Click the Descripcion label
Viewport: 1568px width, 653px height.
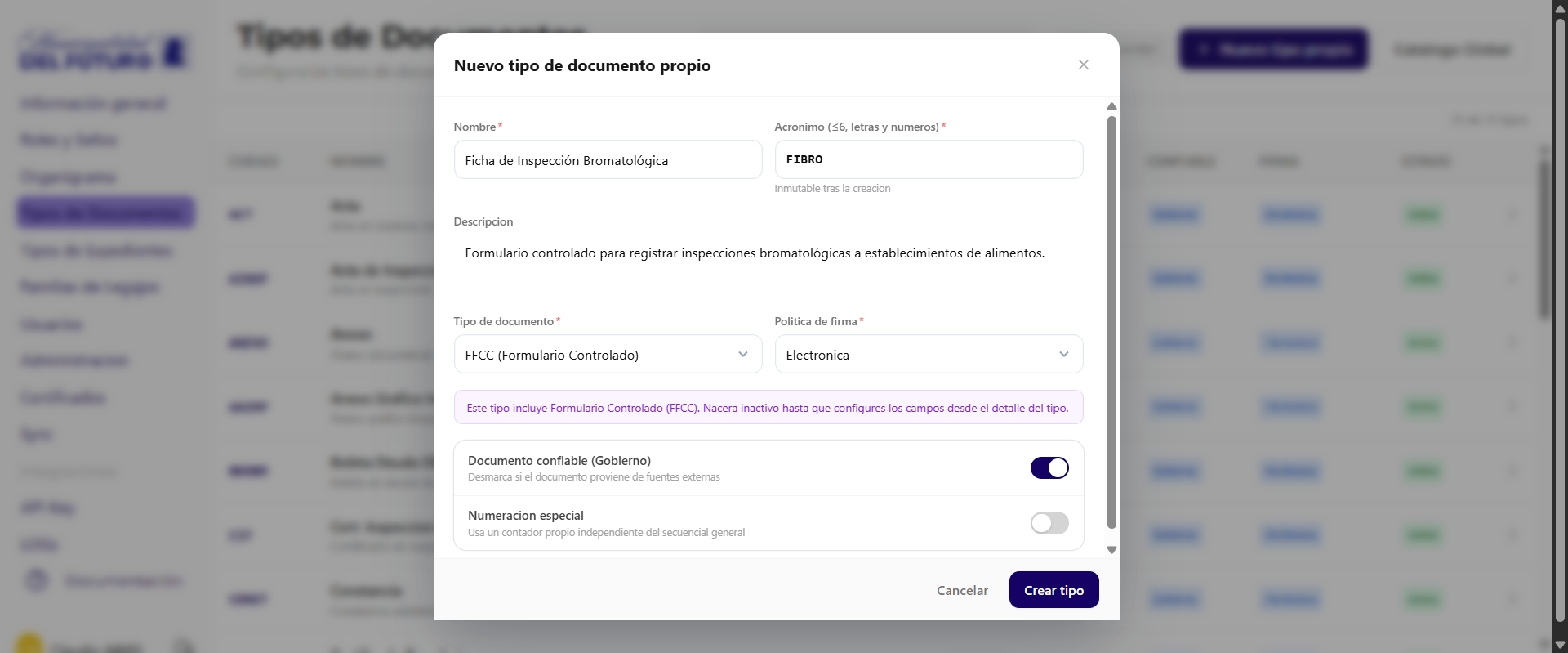click(483, 221)
